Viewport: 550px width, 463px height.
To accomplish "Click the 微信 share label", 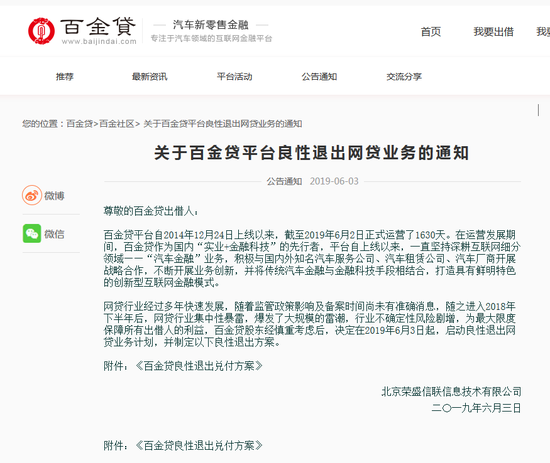I will coord(54,234).
